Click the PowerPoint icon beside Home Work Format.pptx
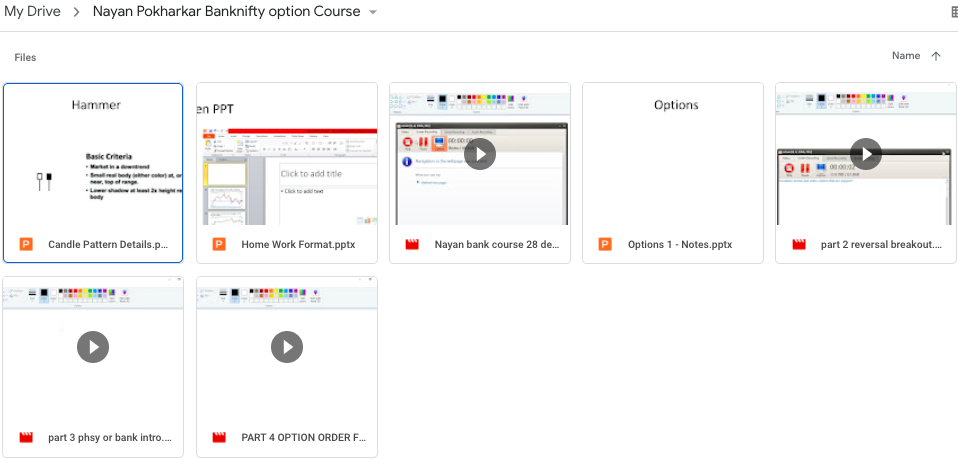Screen dimensions: 958x460 point(219,244)
